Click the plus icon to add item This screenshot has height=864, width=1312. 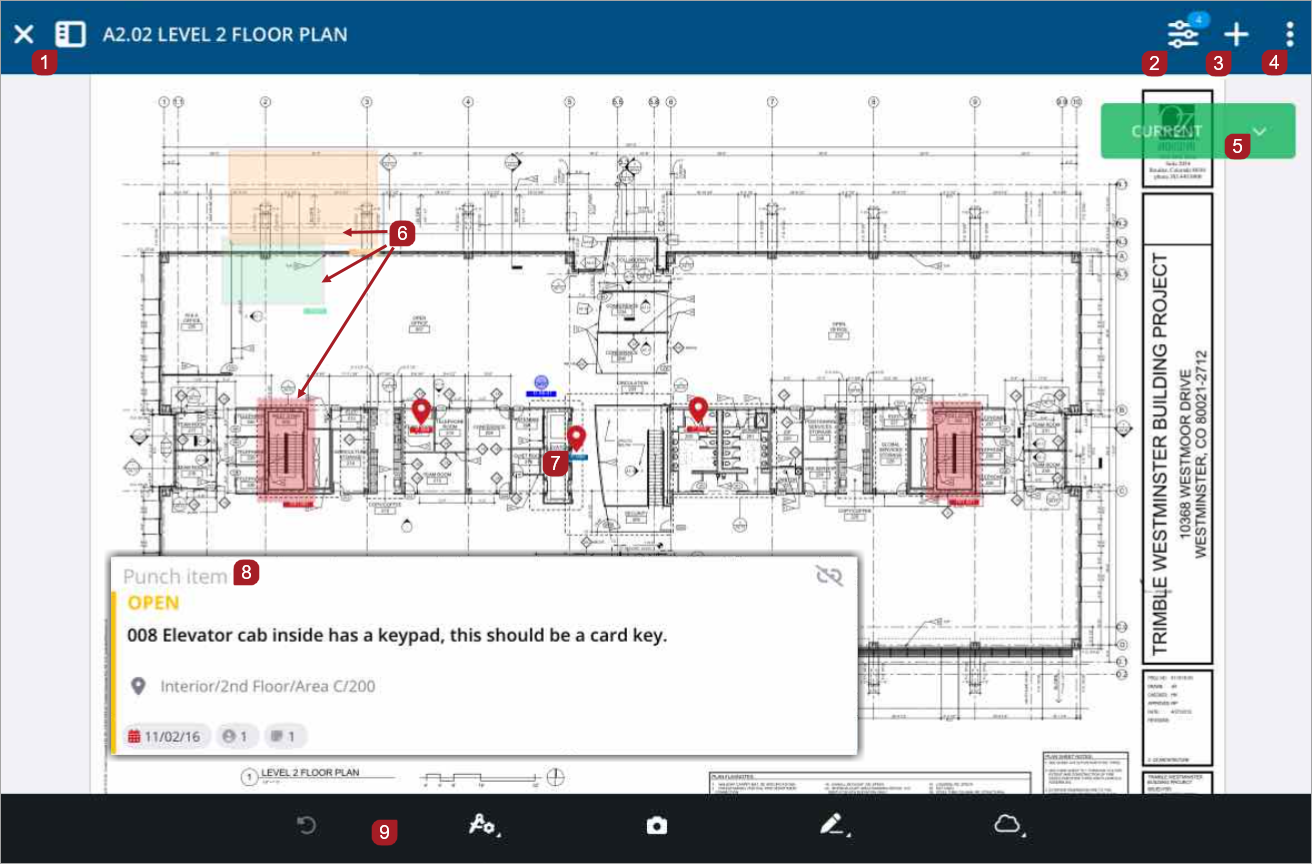pos(1237,34)
